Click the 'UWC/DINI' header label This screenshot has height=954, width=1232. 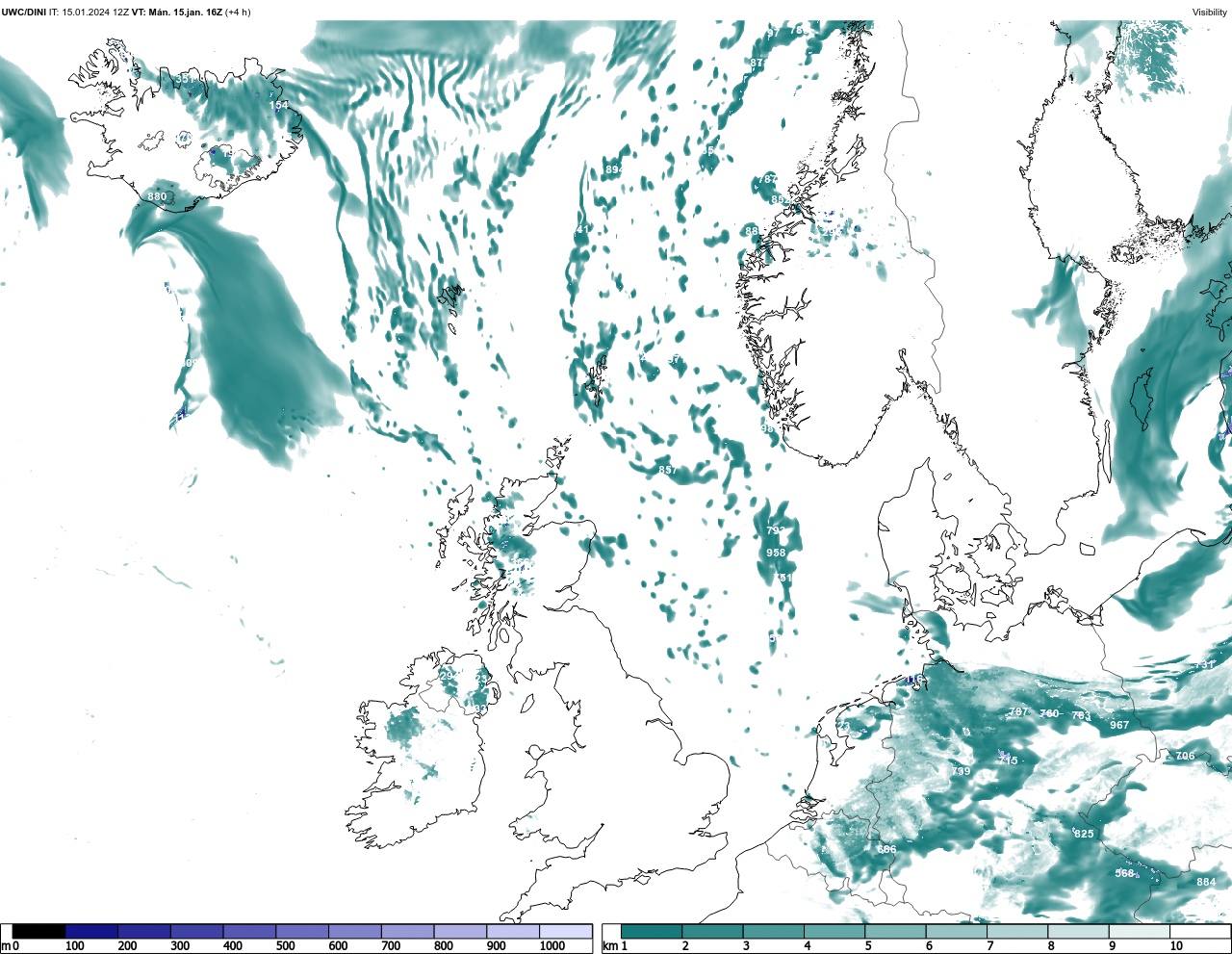23,13
